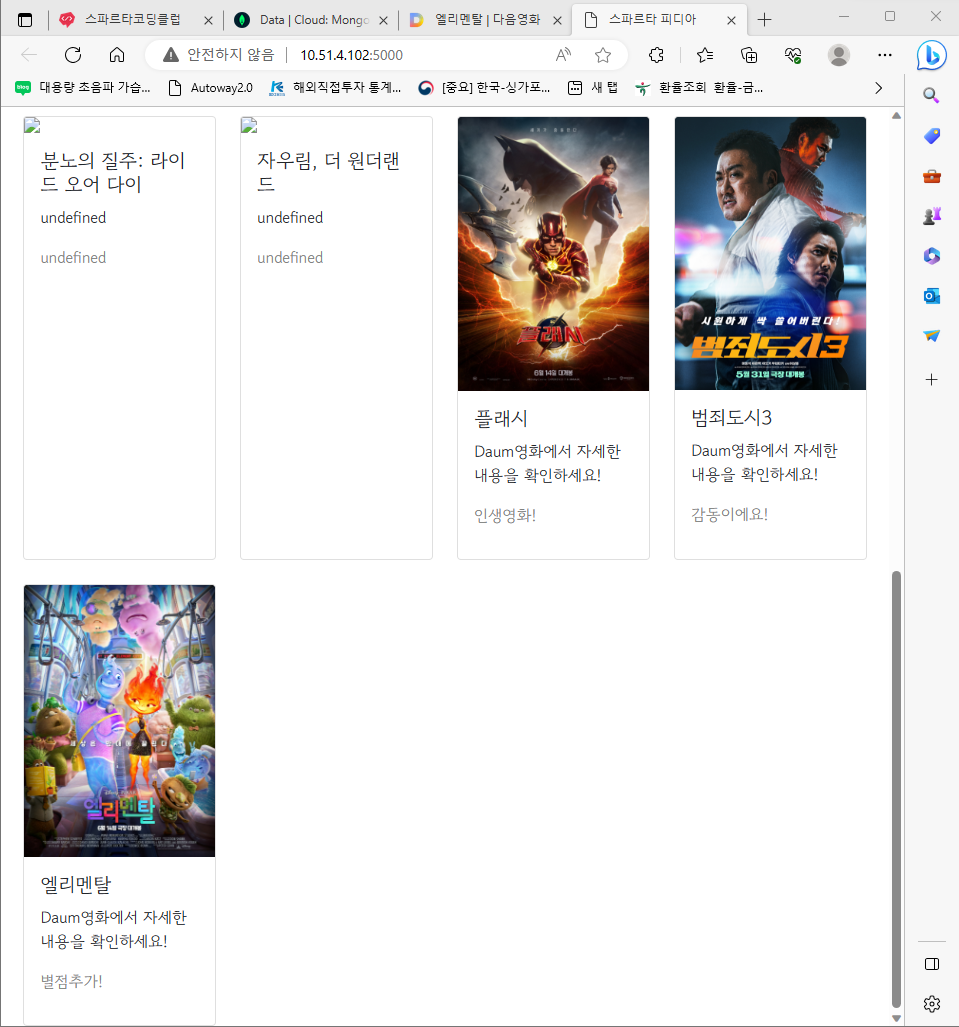Close the 엘리멘탈 | 다음영화 tab
Viewport: 959px width, 1027px height.
coord(557,20)
